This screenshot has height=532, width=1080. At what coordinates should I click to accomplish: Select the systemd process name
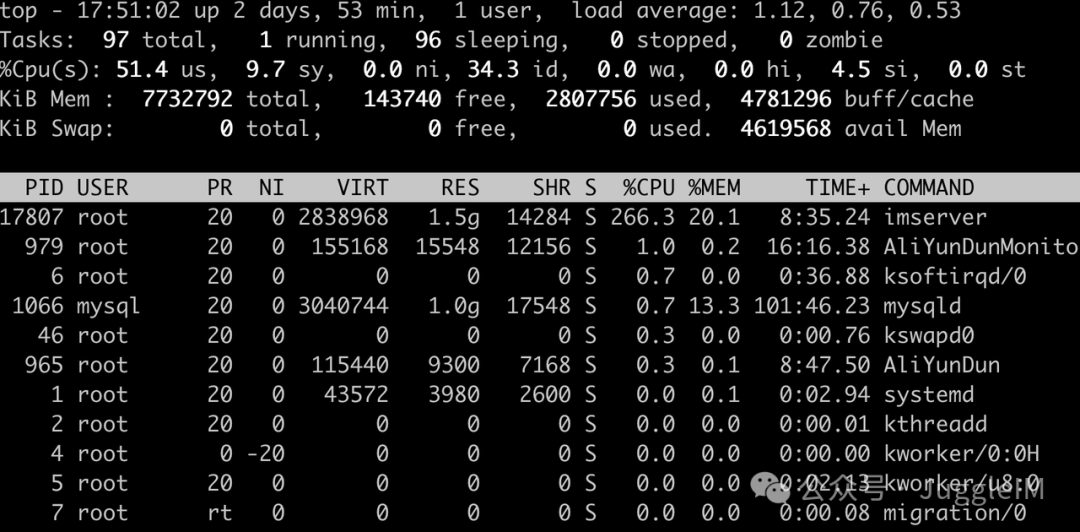928,394
